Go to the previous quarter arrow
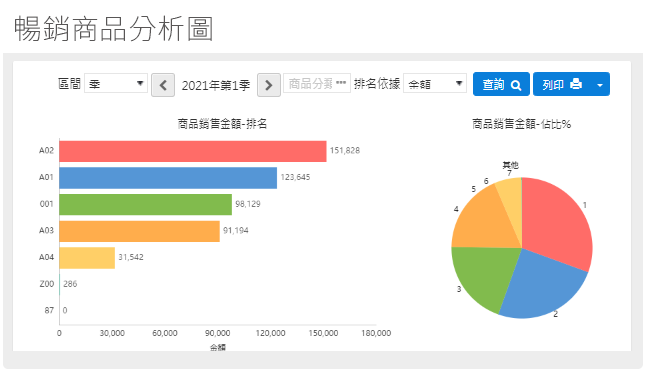The width and height of the screenshot is (651, 372). 163,85
